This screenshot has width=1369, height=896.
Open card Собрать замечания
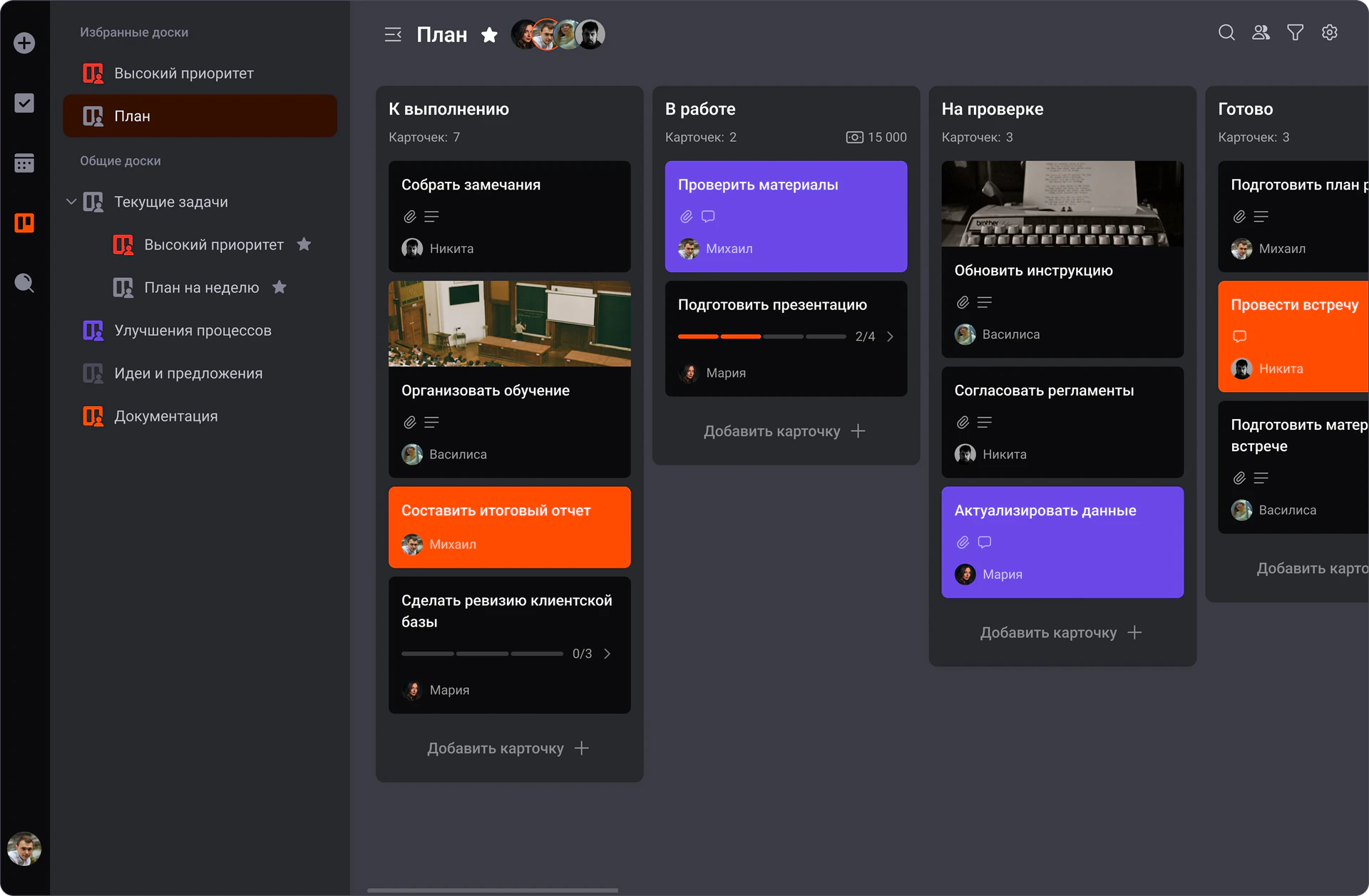coord(509,216)
